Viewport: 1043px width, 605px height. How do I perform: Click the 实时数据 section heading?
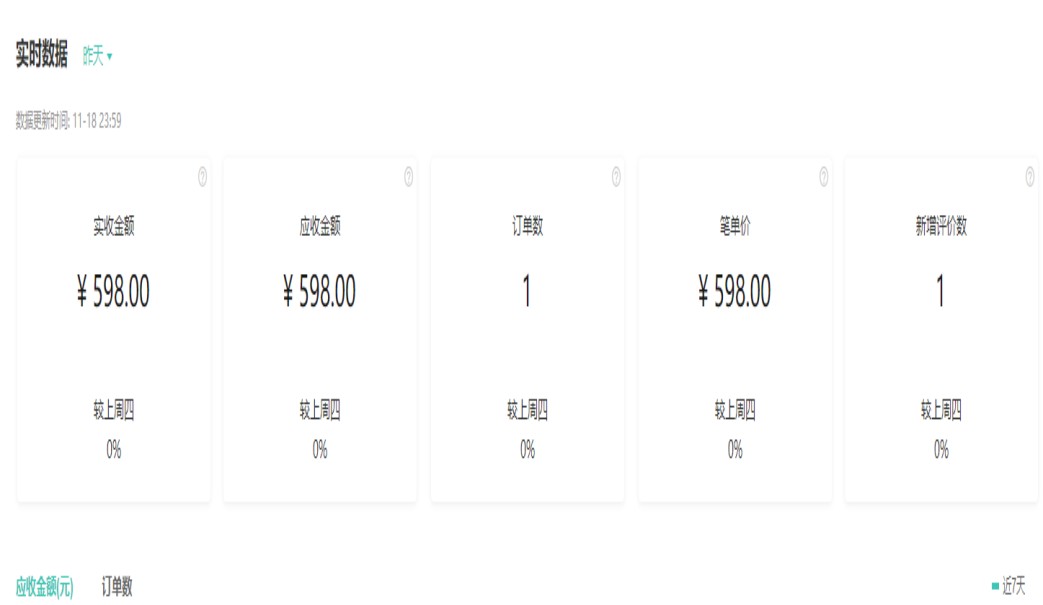click(x=42, y=56)
